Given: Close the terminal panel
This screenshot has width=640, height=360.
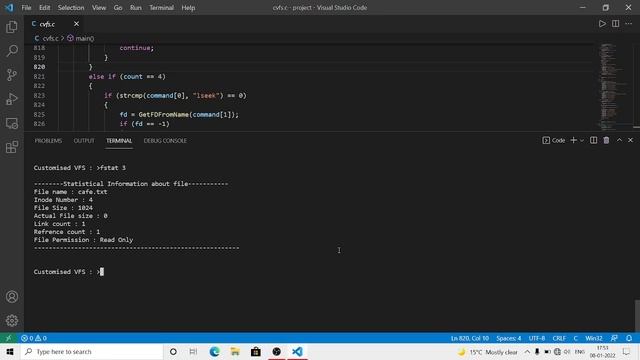Looking at the screenshot, I should click(x=630, y=140).
